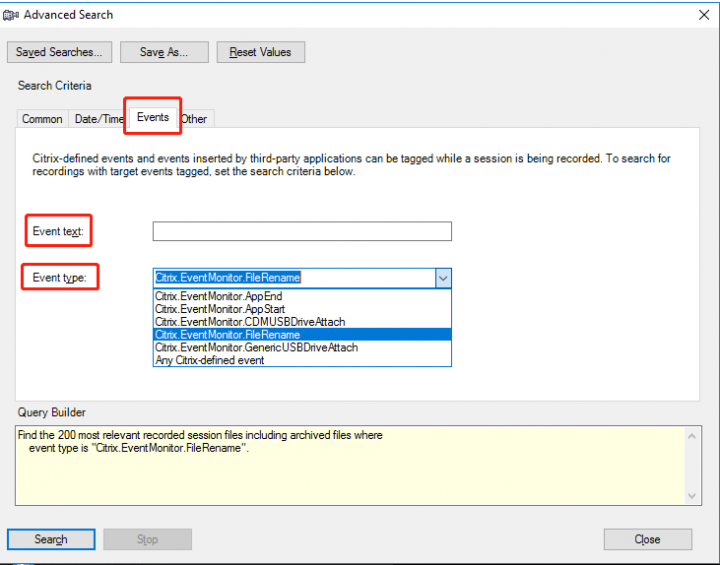Open the Saved Searches dialog
The height and width of the screenshot is (565, 720).
pyautogui.click(x=59, y=52)
